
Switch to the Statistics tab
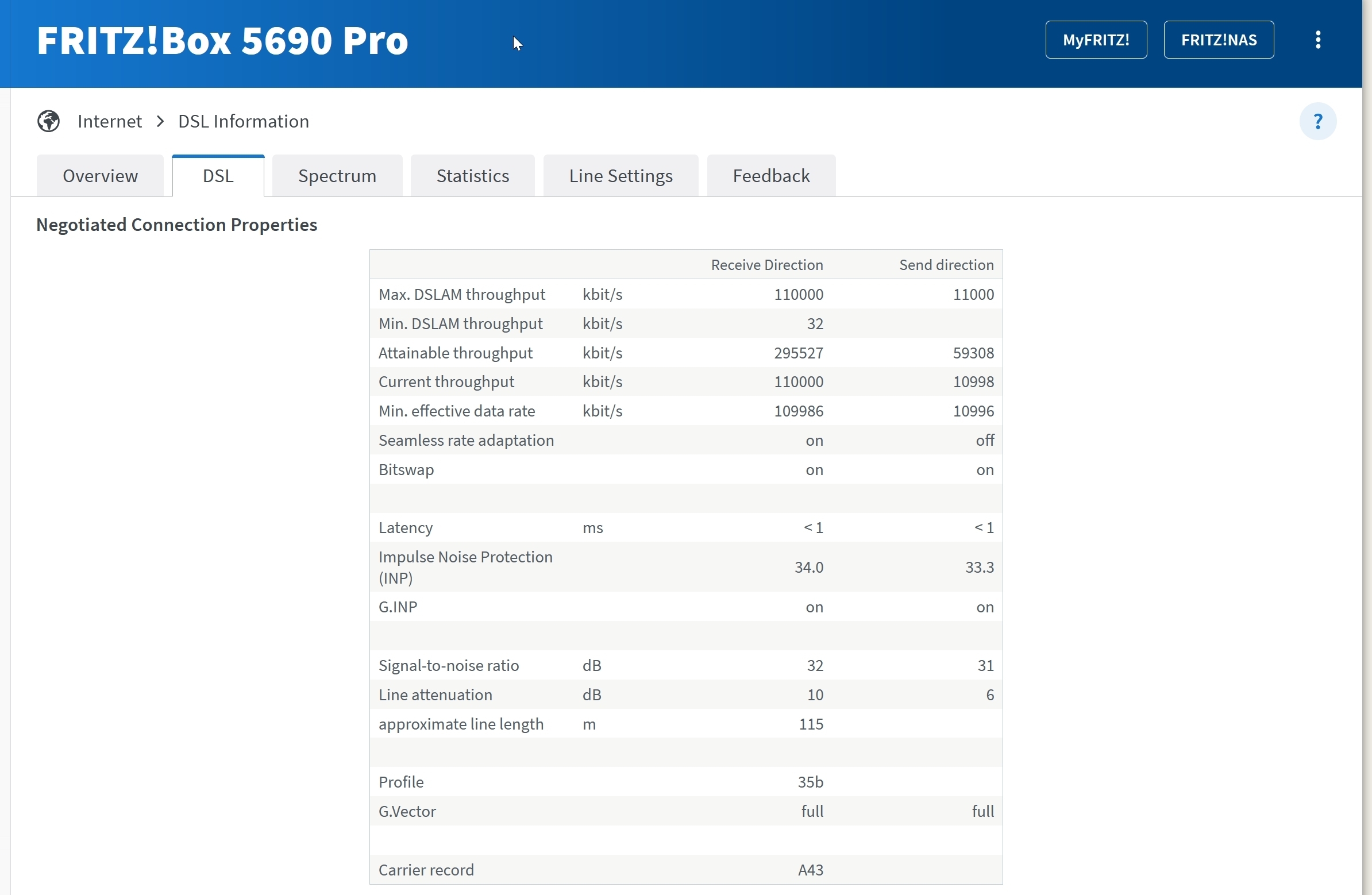(x=473, y=176)
